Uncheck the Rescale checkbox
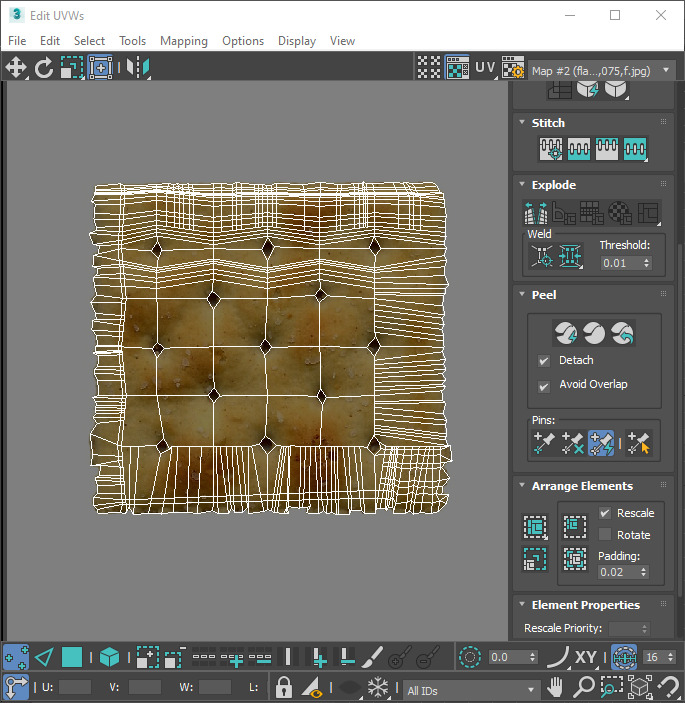 click(605, 513)
